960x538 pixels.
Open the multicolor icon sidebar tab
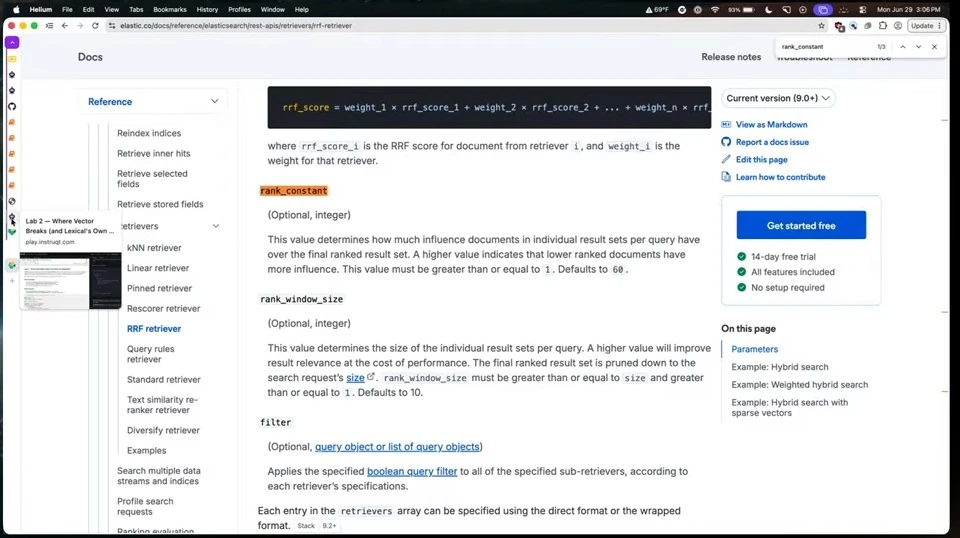pyautogui.click(x=12, y=265)
